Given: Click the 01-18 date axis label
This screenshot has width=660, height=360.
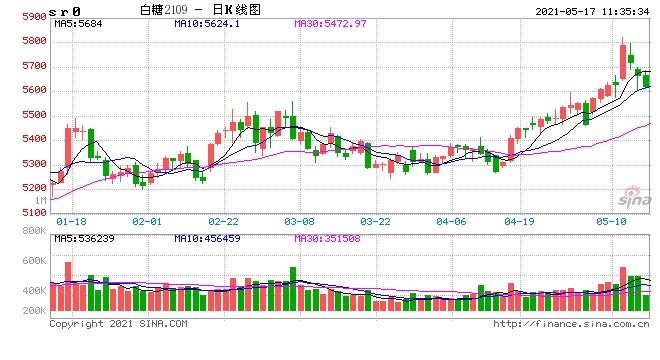Looking at the screenshot, I should pyautogui.click(x=71, y=221).
